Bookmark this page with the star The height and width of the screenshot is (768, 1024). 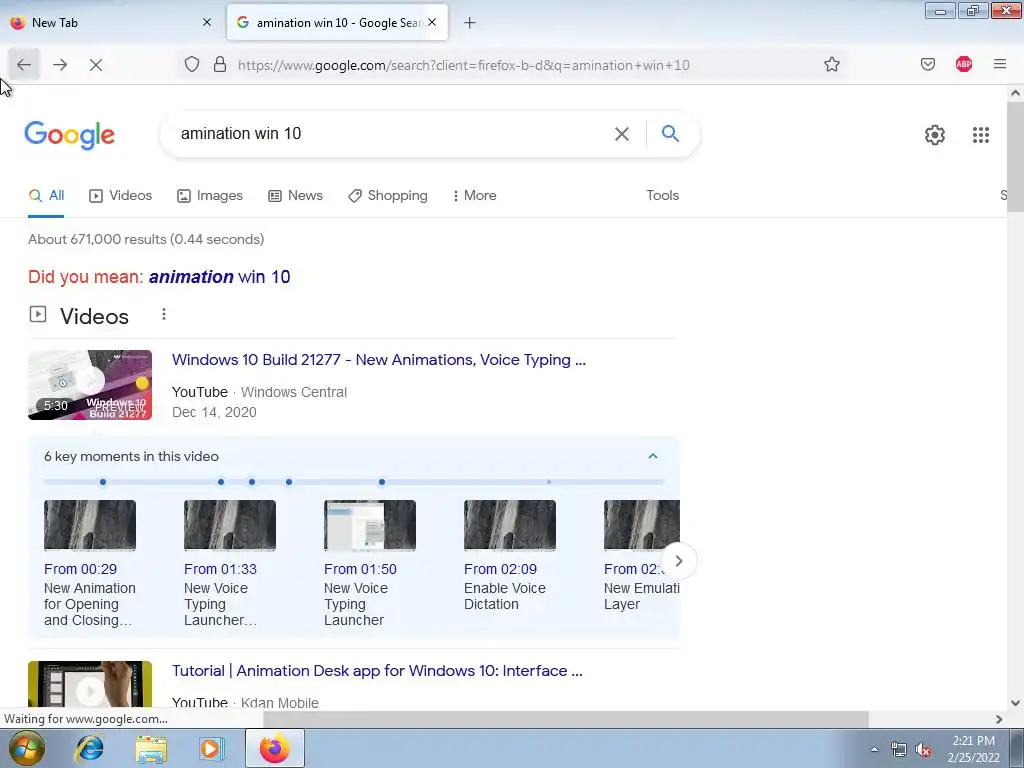coord(831,64)
